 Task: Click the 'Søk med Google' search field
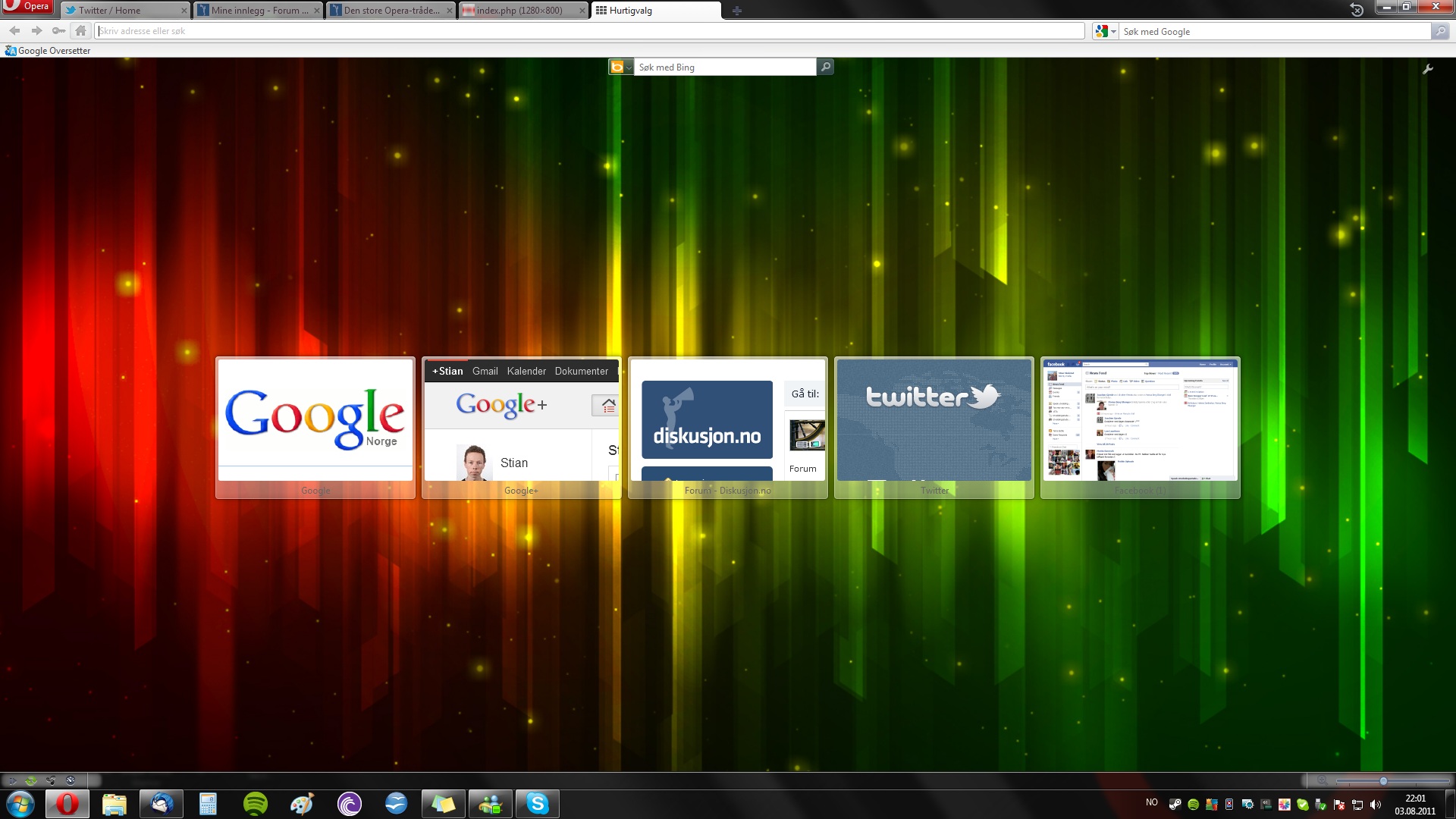click(1274, 31)
